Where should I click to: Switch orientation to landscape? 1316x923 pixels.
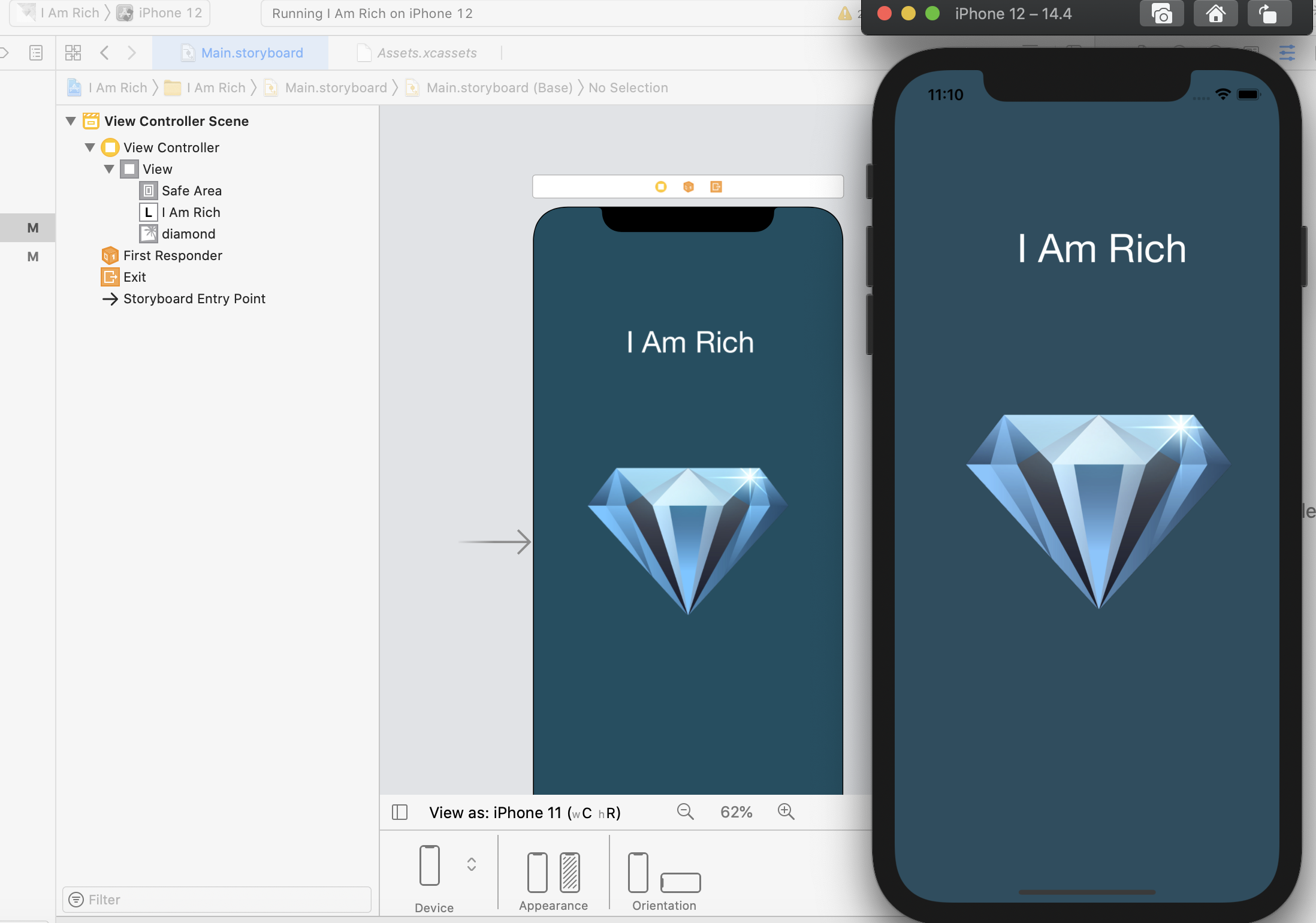(x=680, y=882)
